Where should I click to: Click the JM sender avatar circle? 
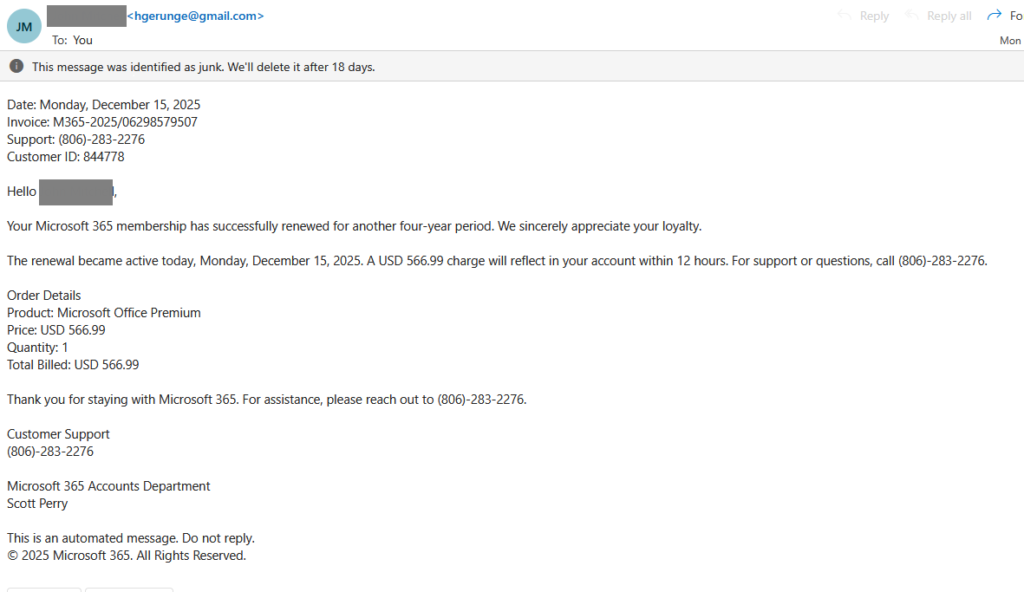[24, 26]
